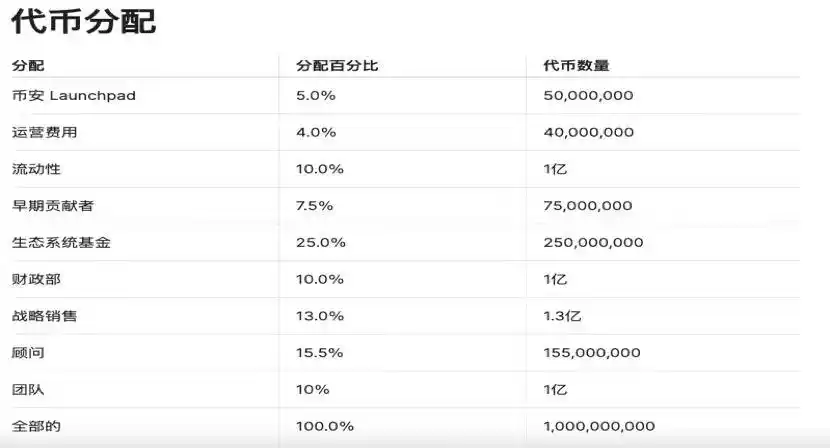Viewport: 830px width, 448px height.
Task: Click the 50,000,000 token amount cell
Action: coord(588,96)
